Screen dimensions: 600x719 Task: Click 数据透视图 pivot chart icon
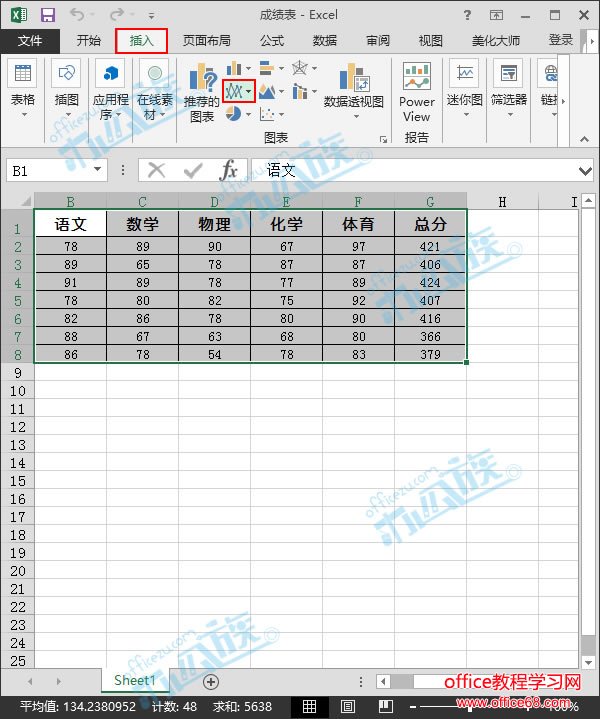354,89
